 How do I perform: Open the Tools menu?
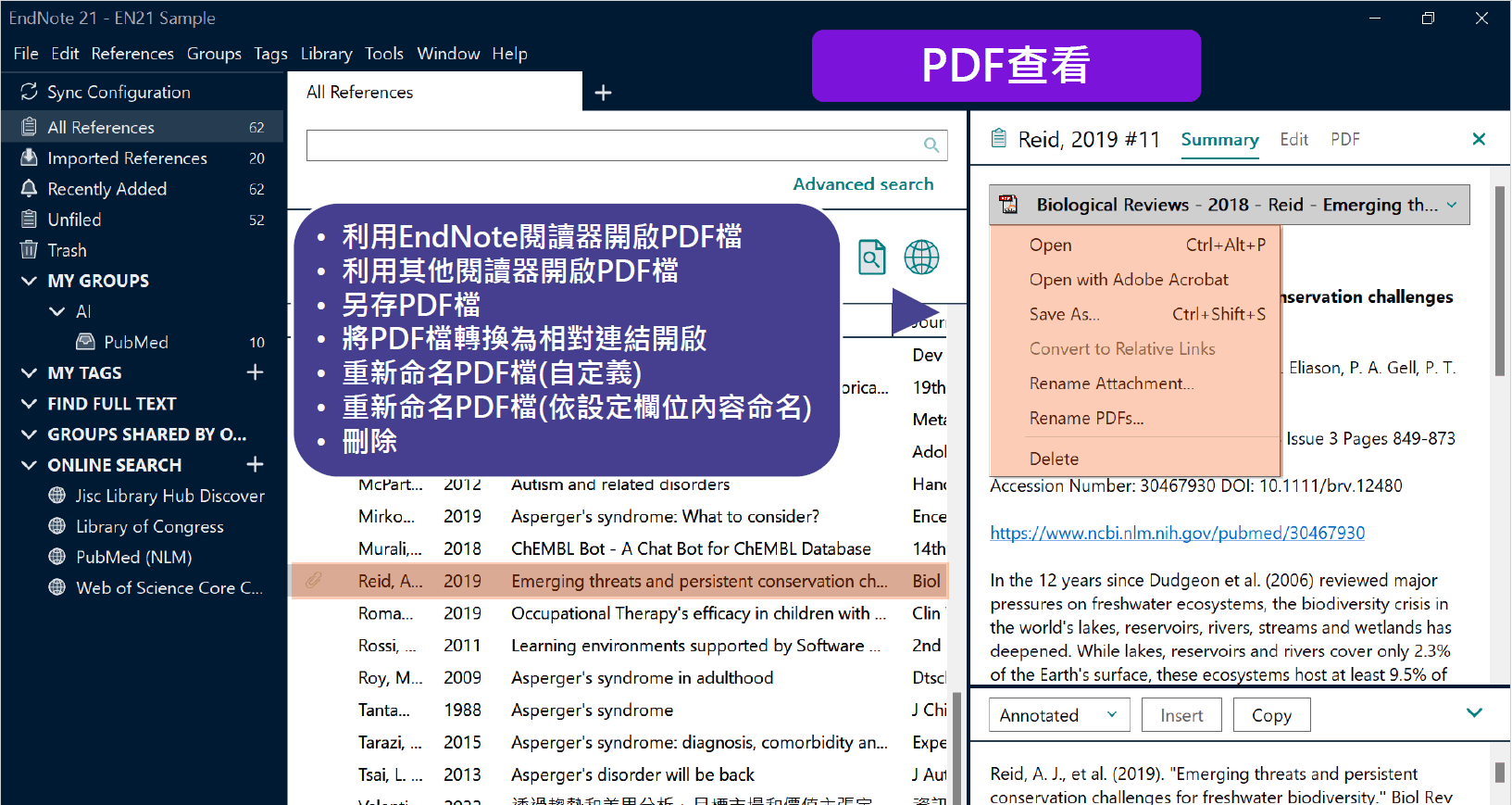[384, 54]
